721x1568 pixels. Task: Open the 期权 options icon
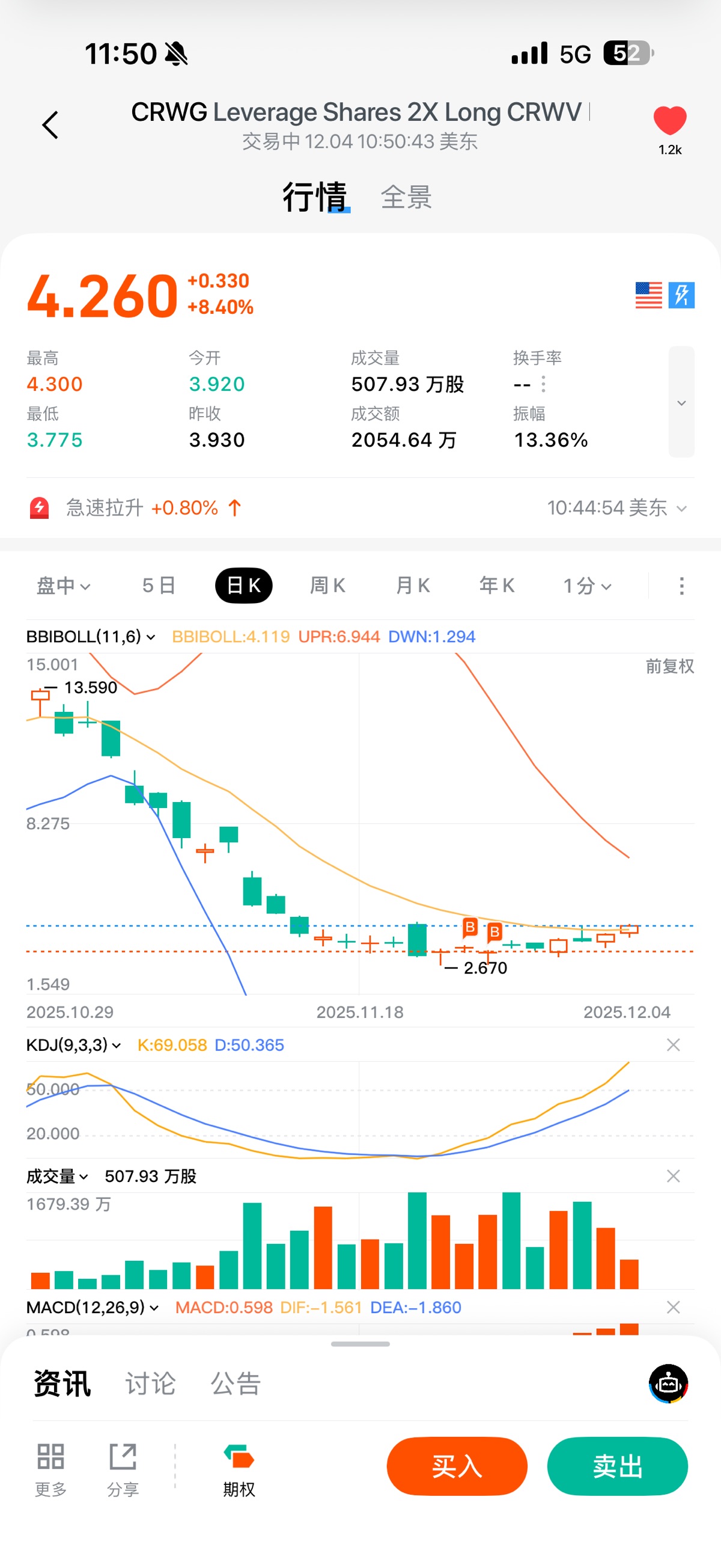(239, 1457)
